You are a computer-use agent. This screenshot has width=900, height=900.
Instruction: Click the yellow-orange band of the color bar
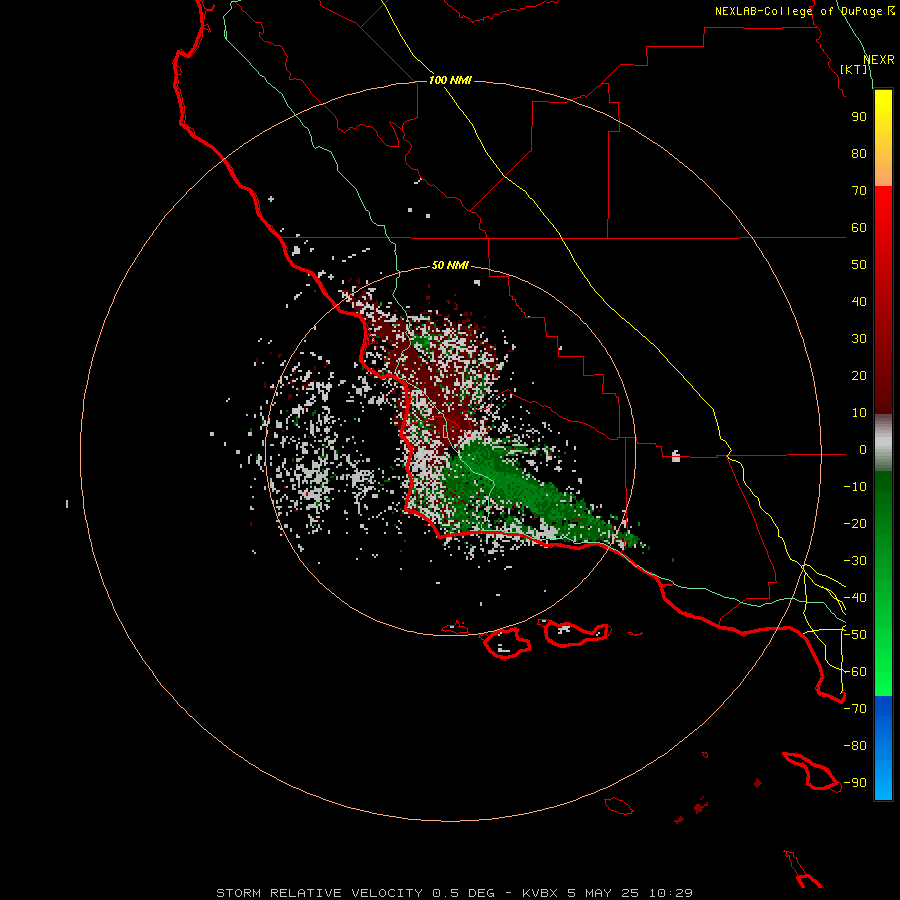coord(883,138)
